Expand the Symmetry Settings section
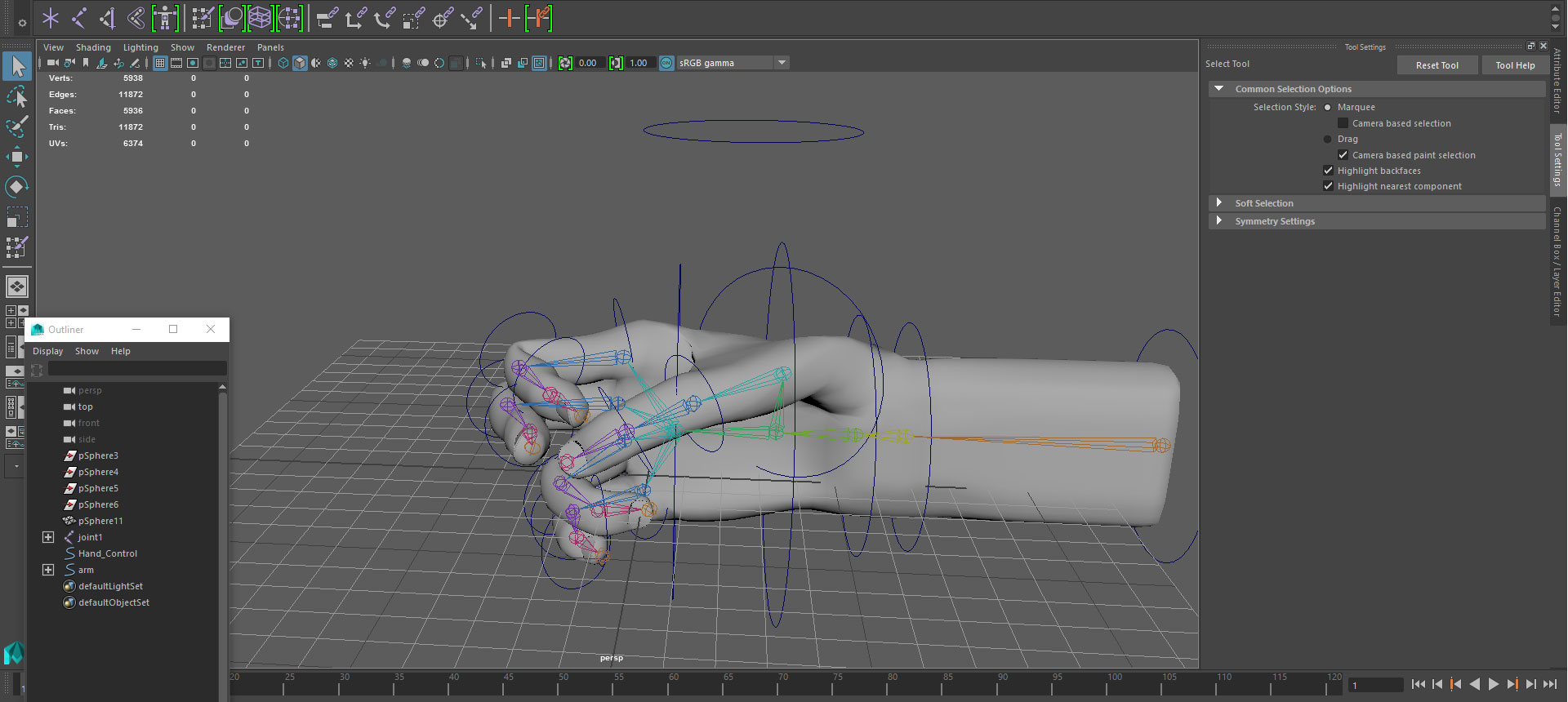Viewport: 1568px width, 702px height. tap(1219, 221)
